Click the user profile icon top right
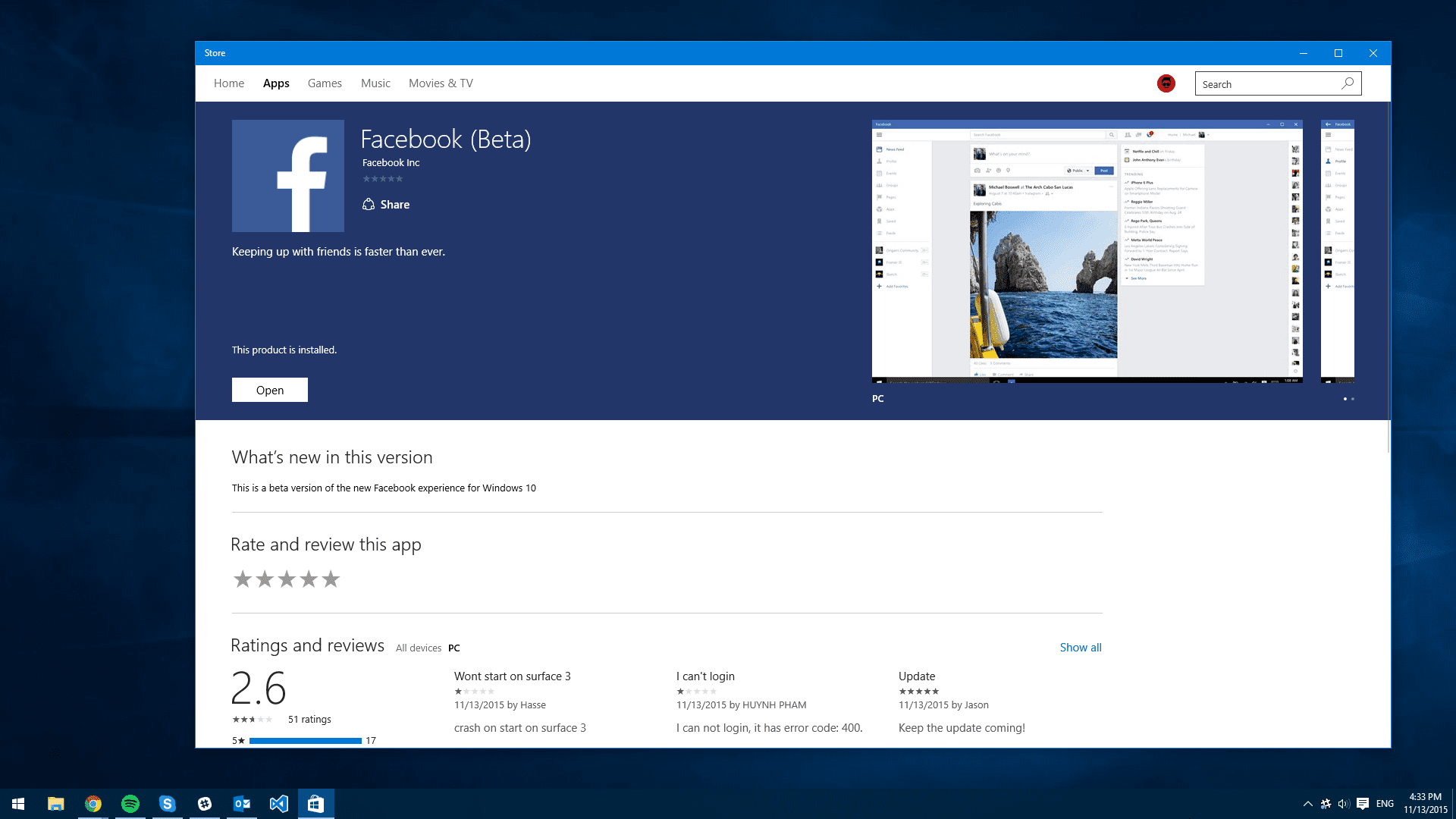This screenshot has width=1456, height=819. (x=1166, y=83)
